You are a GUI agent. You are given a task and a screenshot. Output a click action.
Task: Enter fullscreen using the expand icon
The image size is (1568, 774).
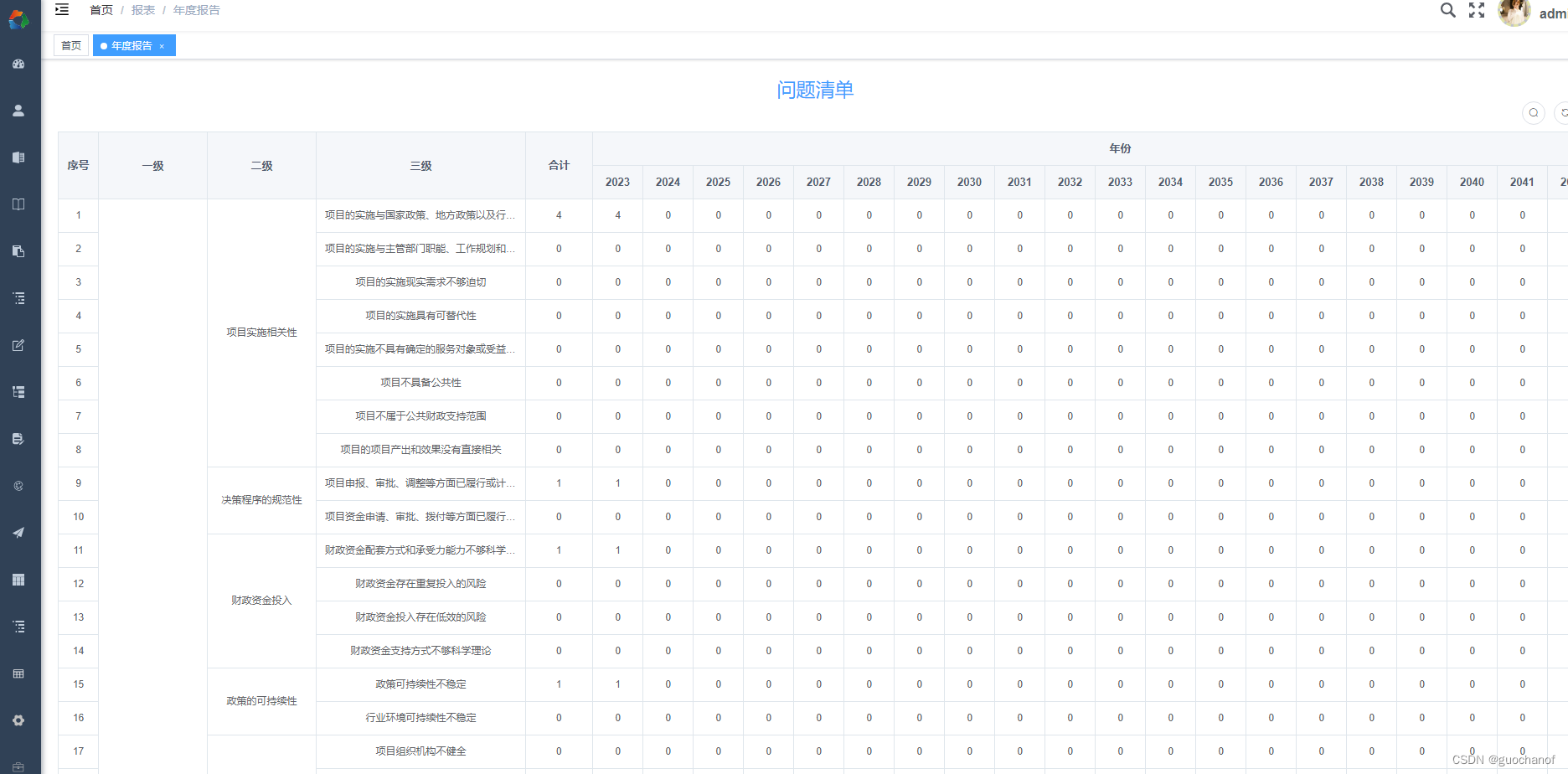(x=1476, y=11)
